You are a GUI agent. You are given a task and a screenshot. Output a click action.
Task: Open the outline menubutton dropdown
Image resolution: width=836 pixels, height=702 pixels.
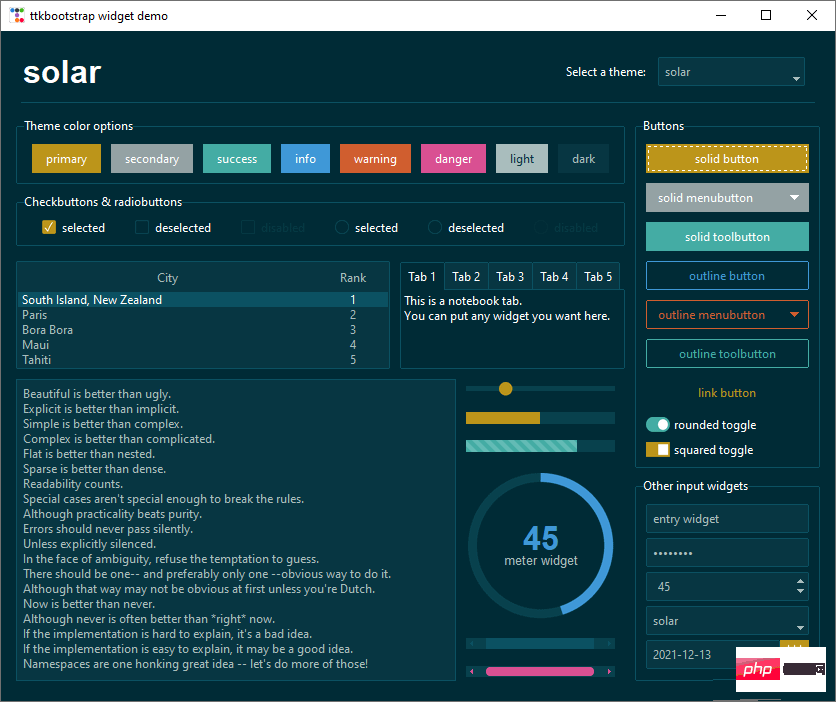click(727, 314)
